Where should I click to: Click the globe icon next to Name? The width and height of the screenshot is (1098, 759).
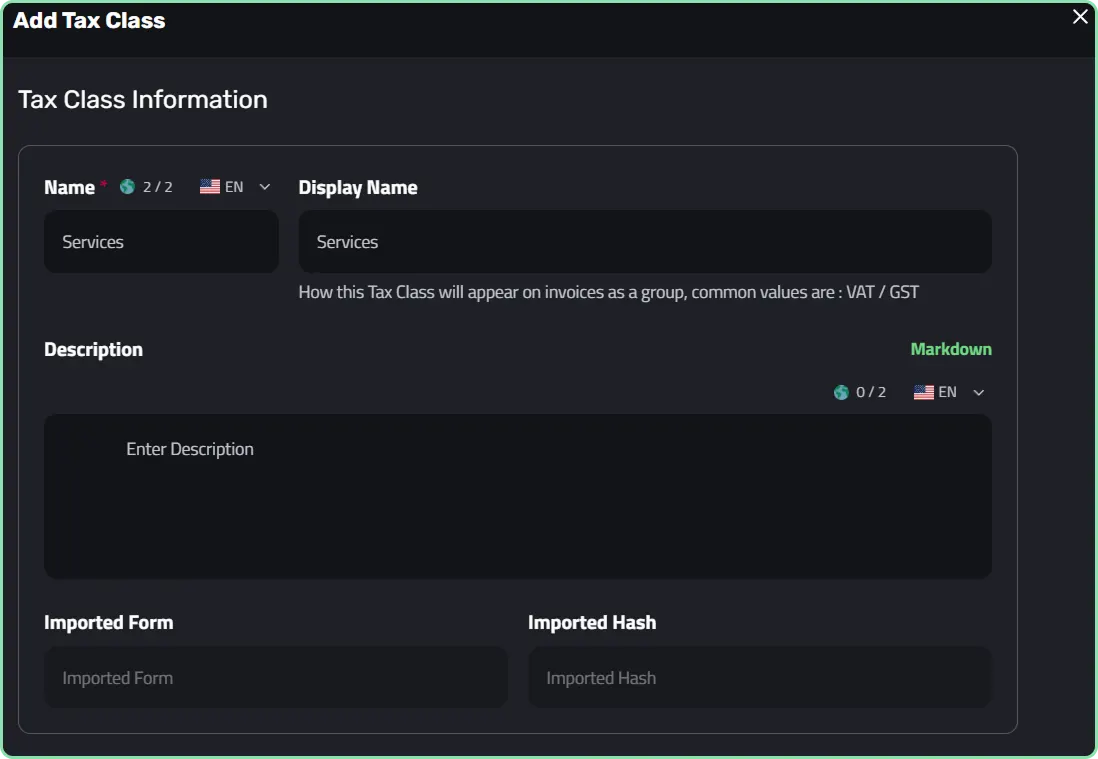(127, 186)
